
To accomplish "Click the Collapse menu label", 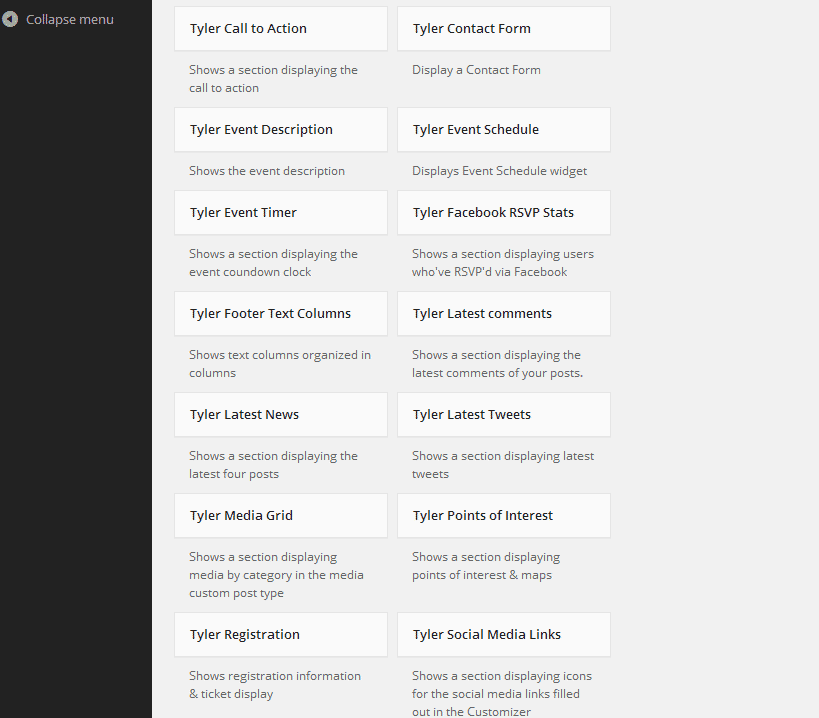I will (x=69, y=19).
